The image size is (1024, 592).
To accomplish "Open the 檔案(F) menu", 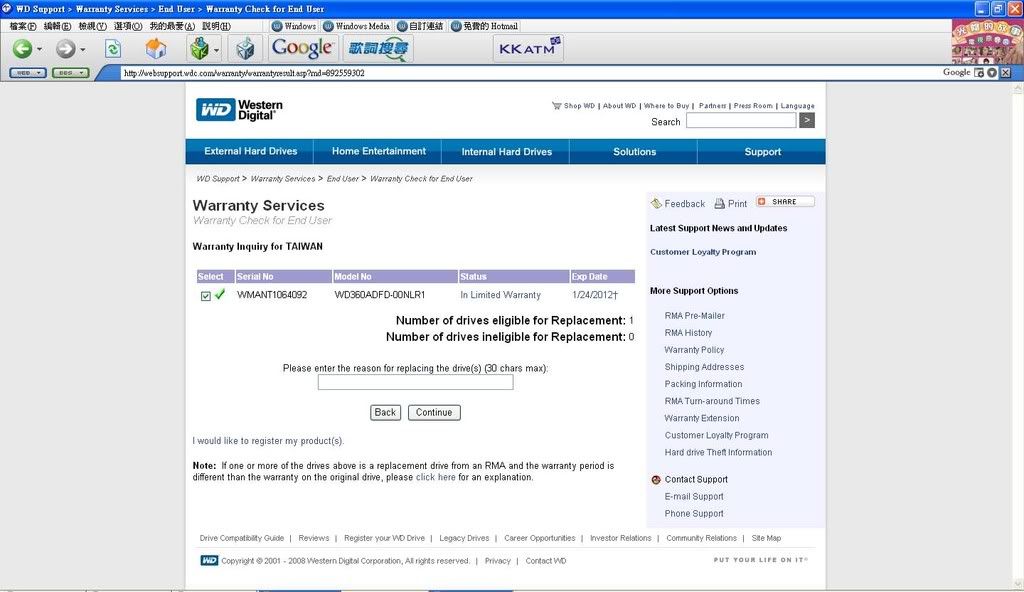I will click(23, 26).
